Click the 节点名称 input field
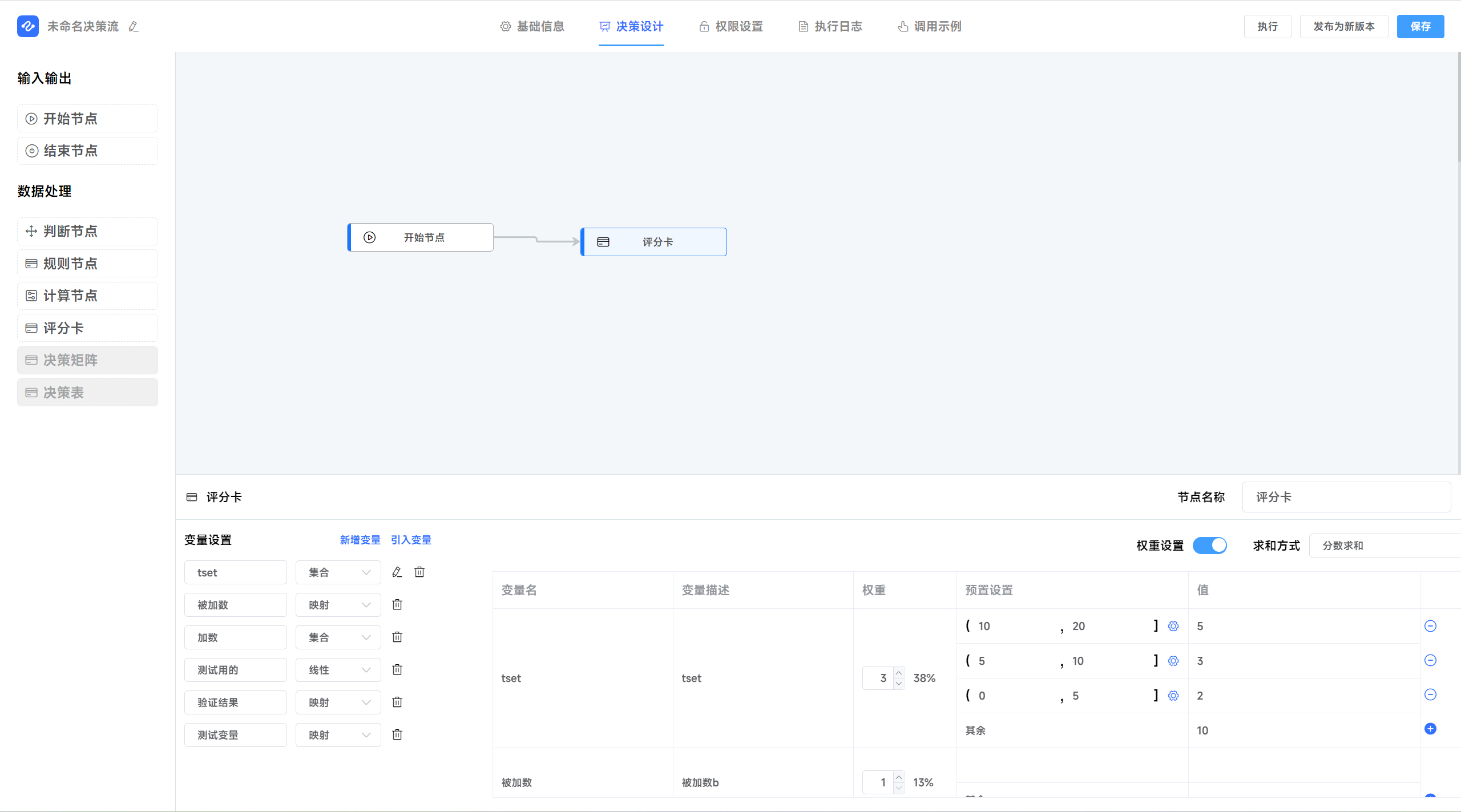 [1346, 497]
